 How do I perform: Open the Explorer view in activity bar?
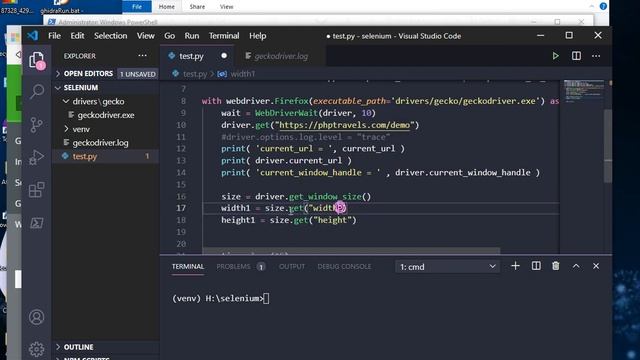coord(37,60)
